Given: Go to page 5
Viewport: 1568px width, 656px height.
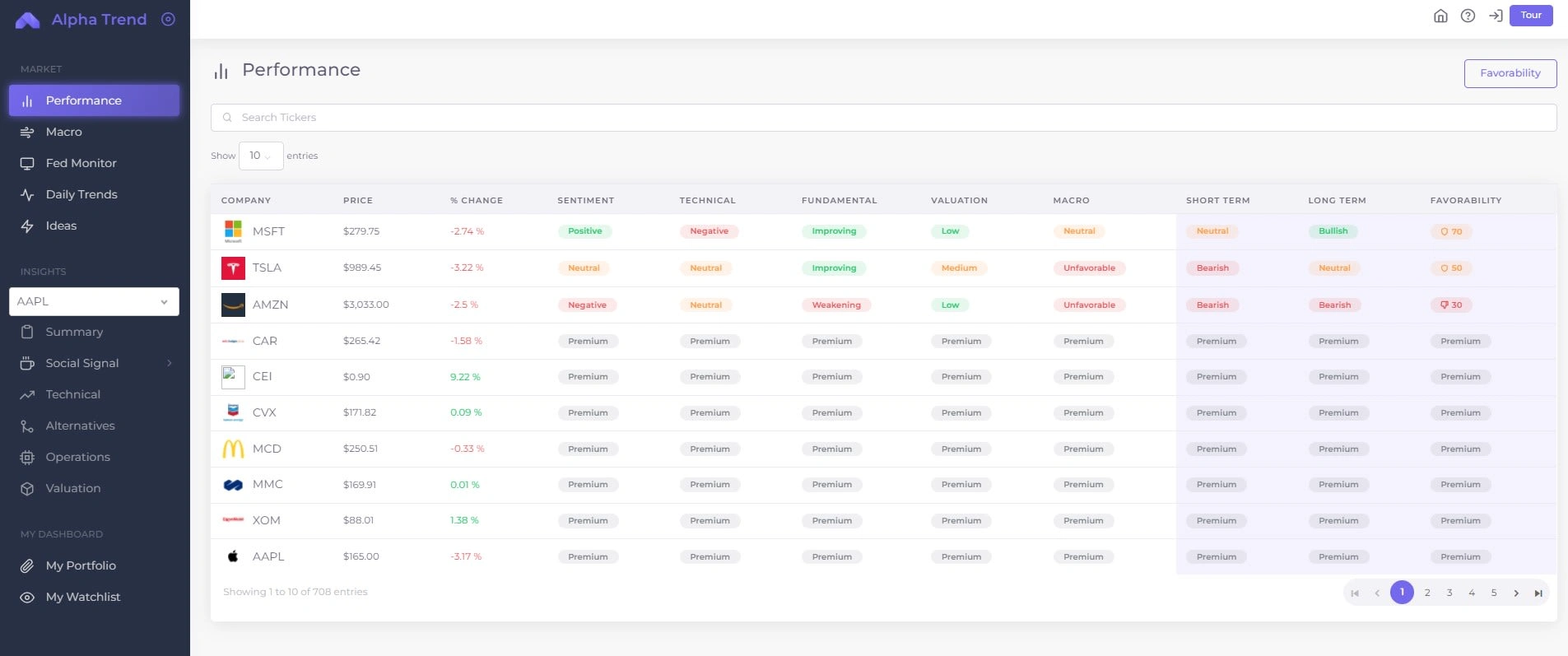Looking at the screenshot, I should tap(1494, 593).
